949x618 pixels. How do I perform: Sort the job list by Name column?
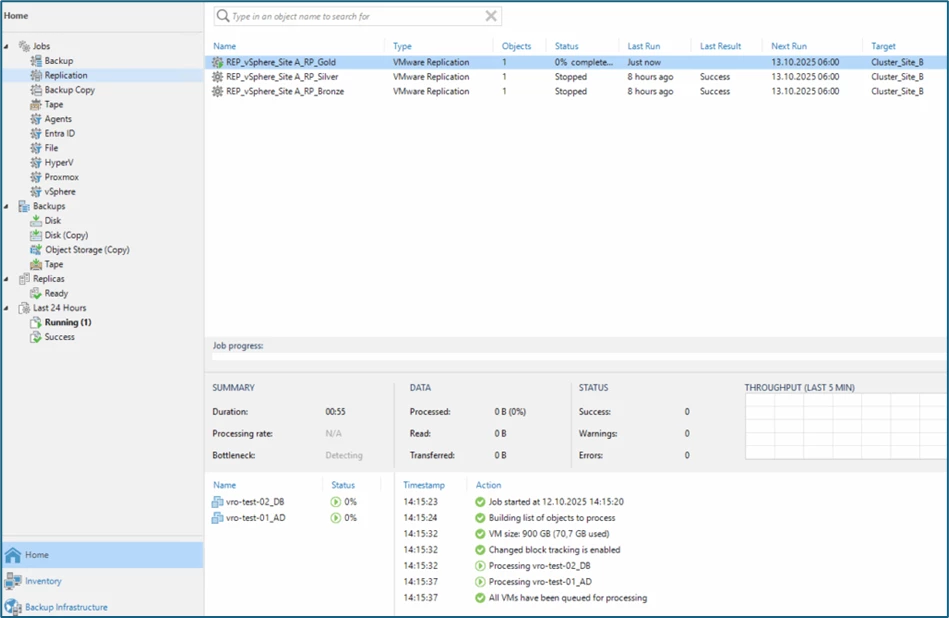(x=225, y=46)
